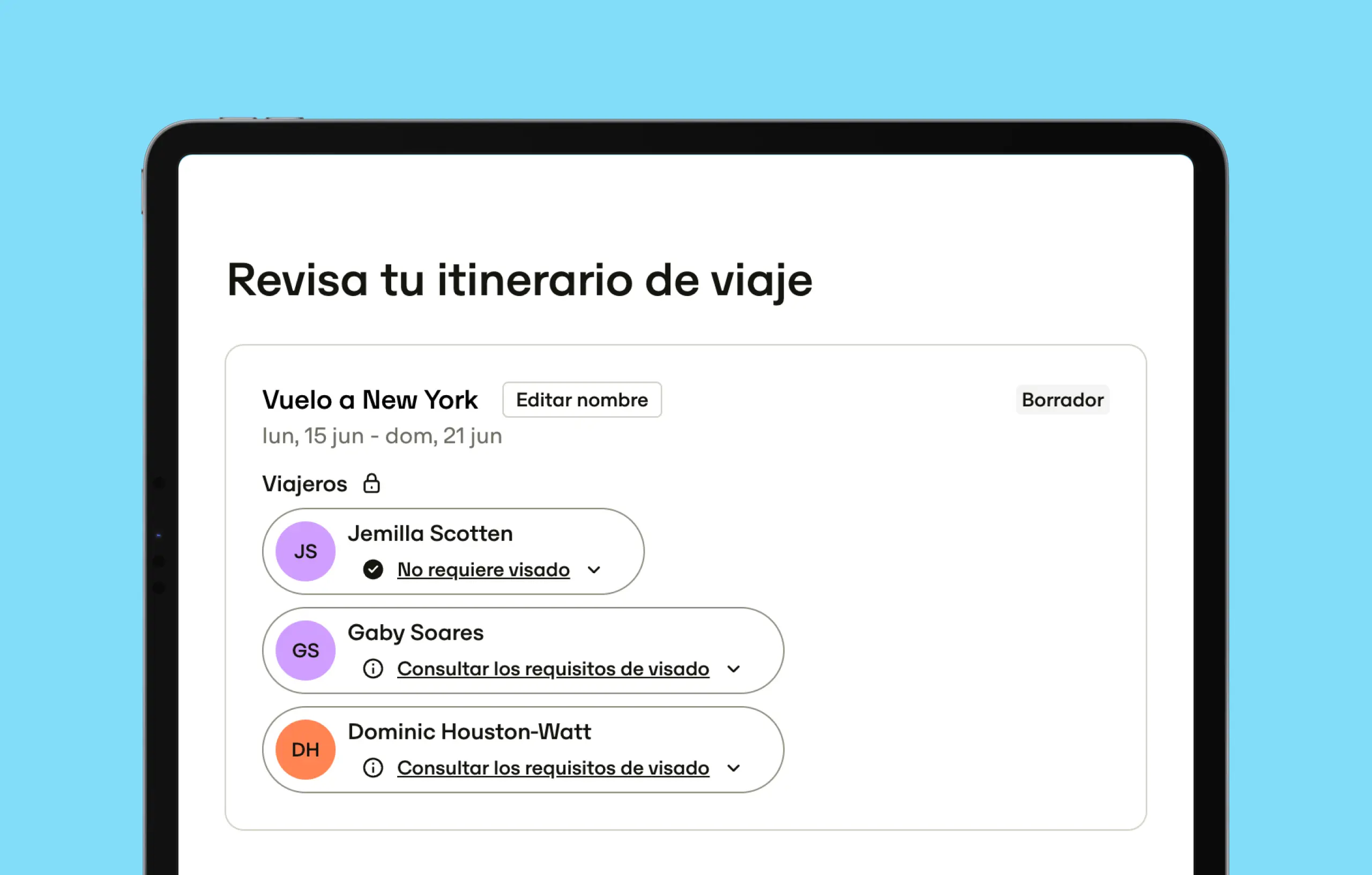Expand Jemilla Scotten's visa details chevron

pos(594,570)
